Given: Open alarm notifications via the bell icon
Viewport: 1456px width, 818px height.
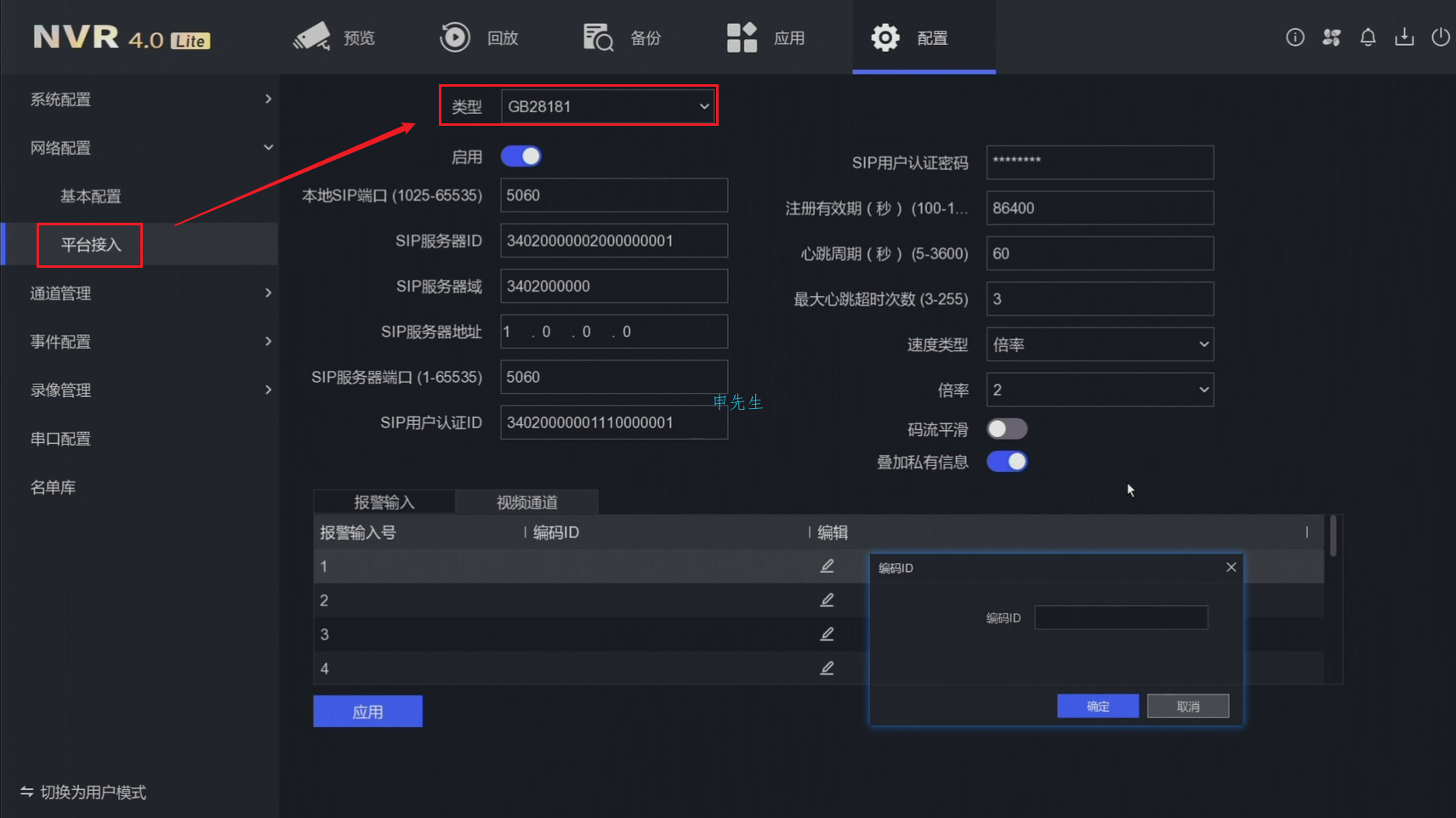Looking at the screenshot, I should click(x=1368, y=37).
